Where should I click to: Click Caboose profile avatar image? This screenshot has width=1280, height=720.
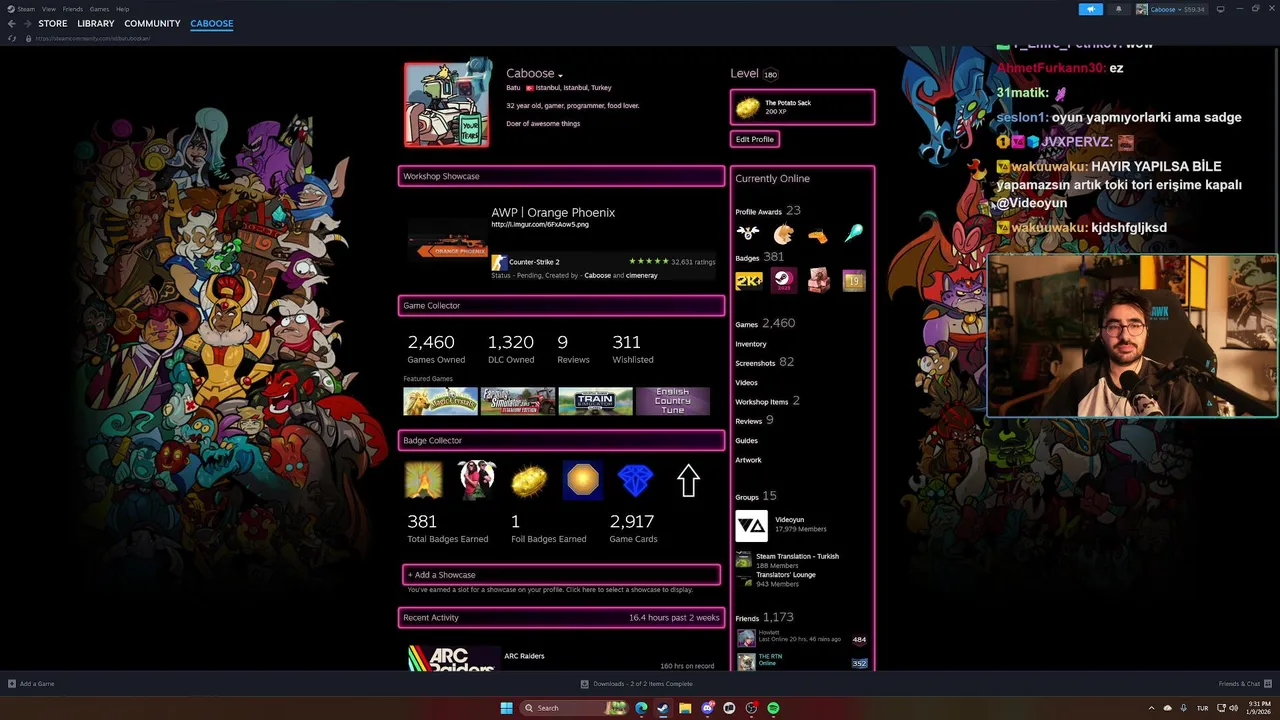[447, 104]
